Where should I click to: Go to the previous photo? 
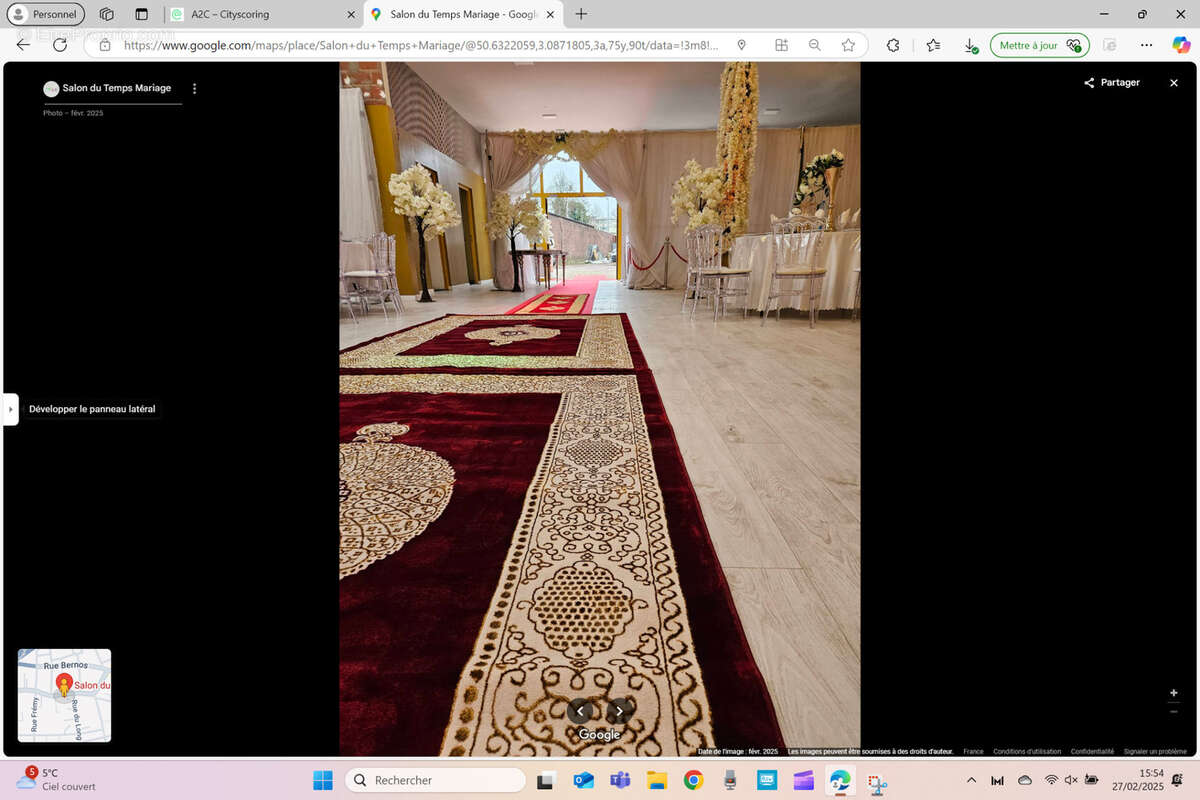pyautogui.click(x=580, y=711)
